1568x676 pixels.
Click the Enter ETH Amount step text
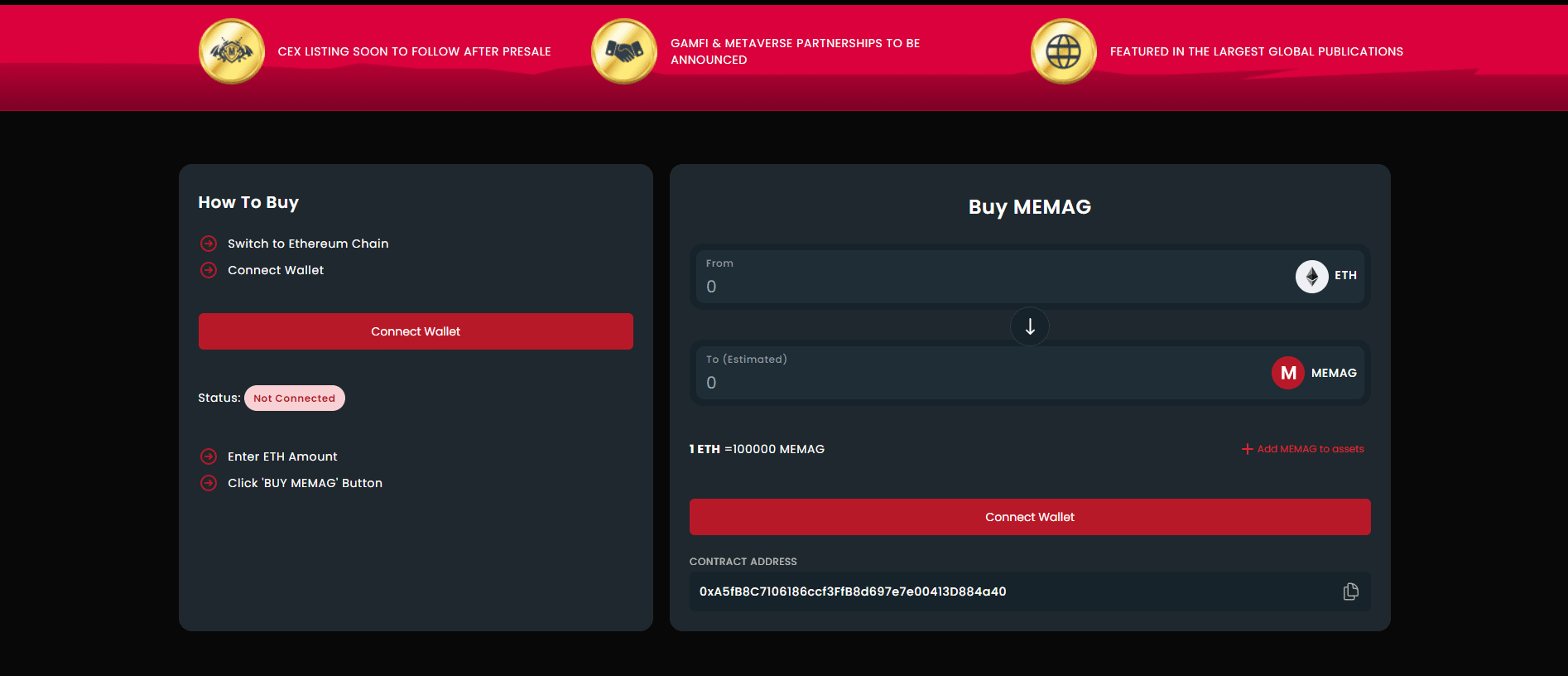(282, 456)
